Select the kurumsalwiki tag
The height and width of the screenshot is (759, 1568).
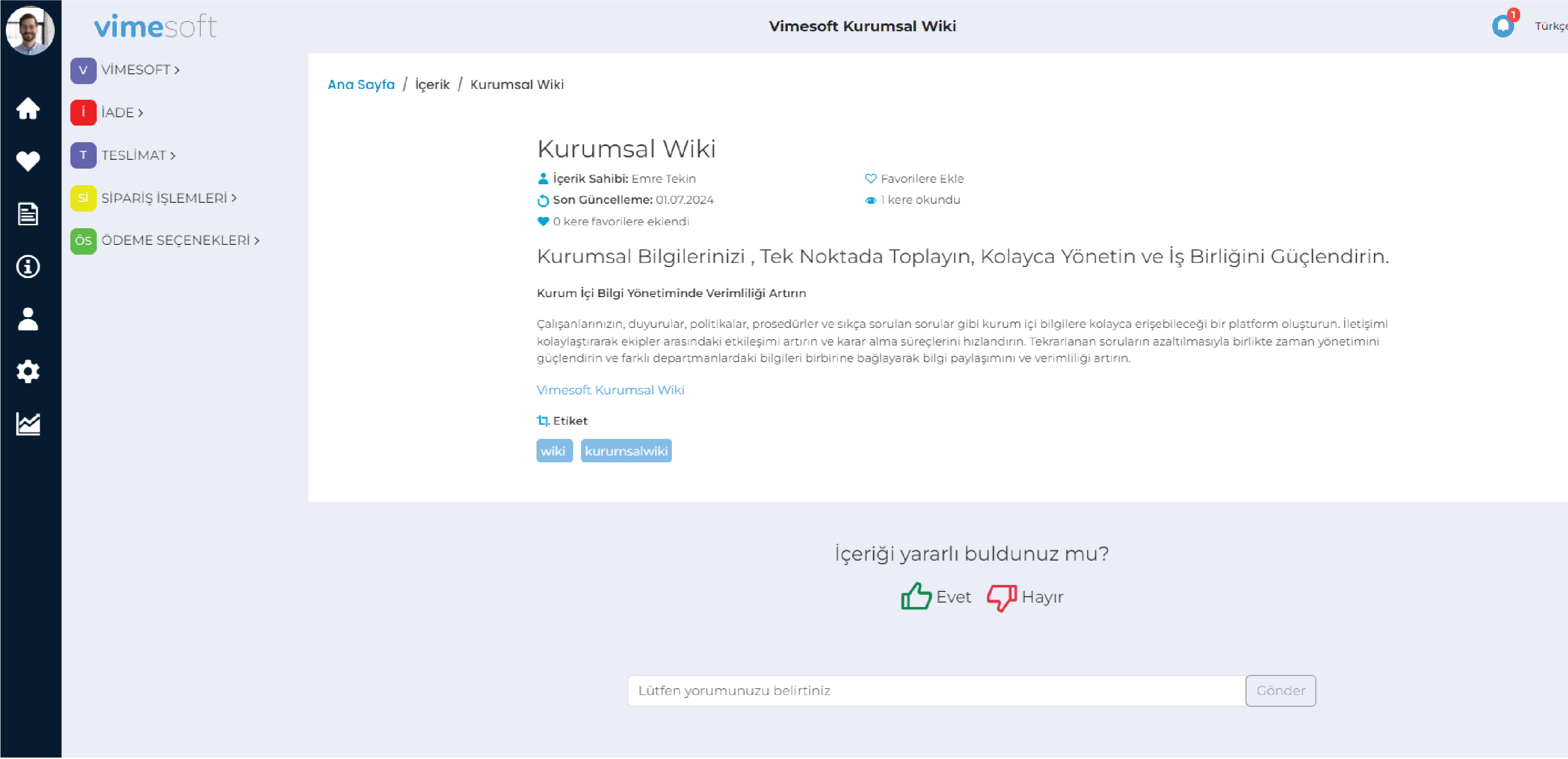pyautogui.click(x=626, y=451)
